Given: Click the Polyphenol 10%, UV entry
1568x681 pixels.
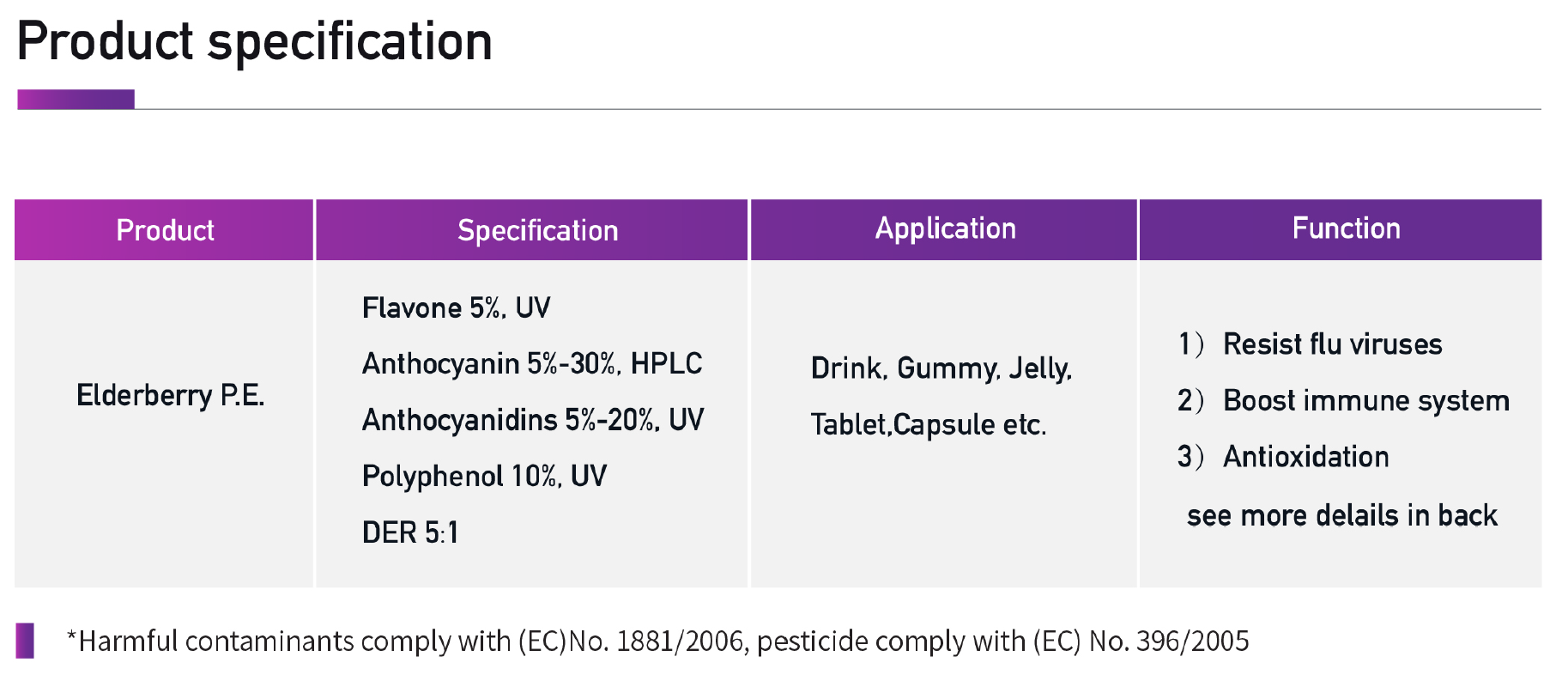Looking at the screenshot, I should 484,477.
